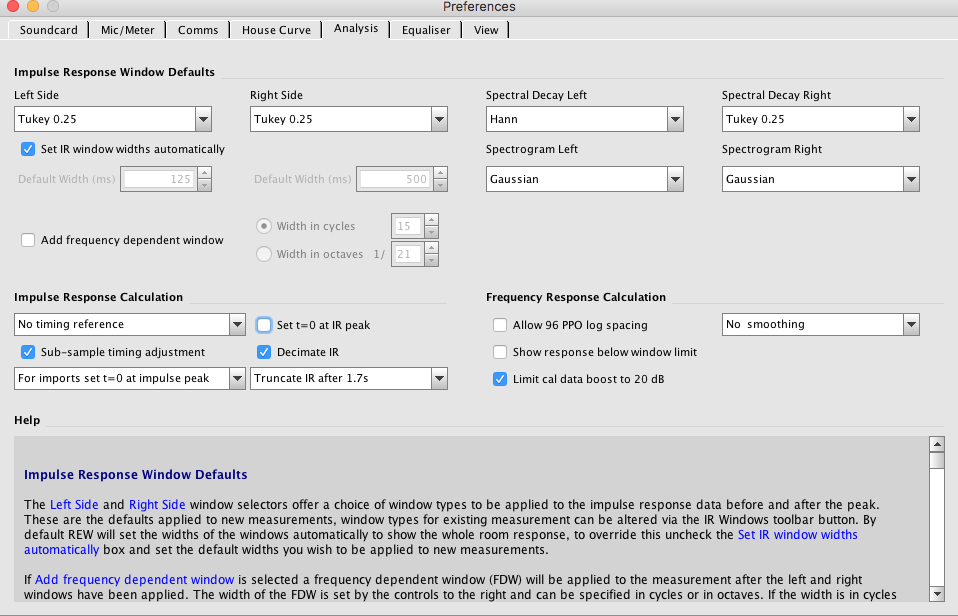Open the Mic/Meter tab

coord(127,30)
